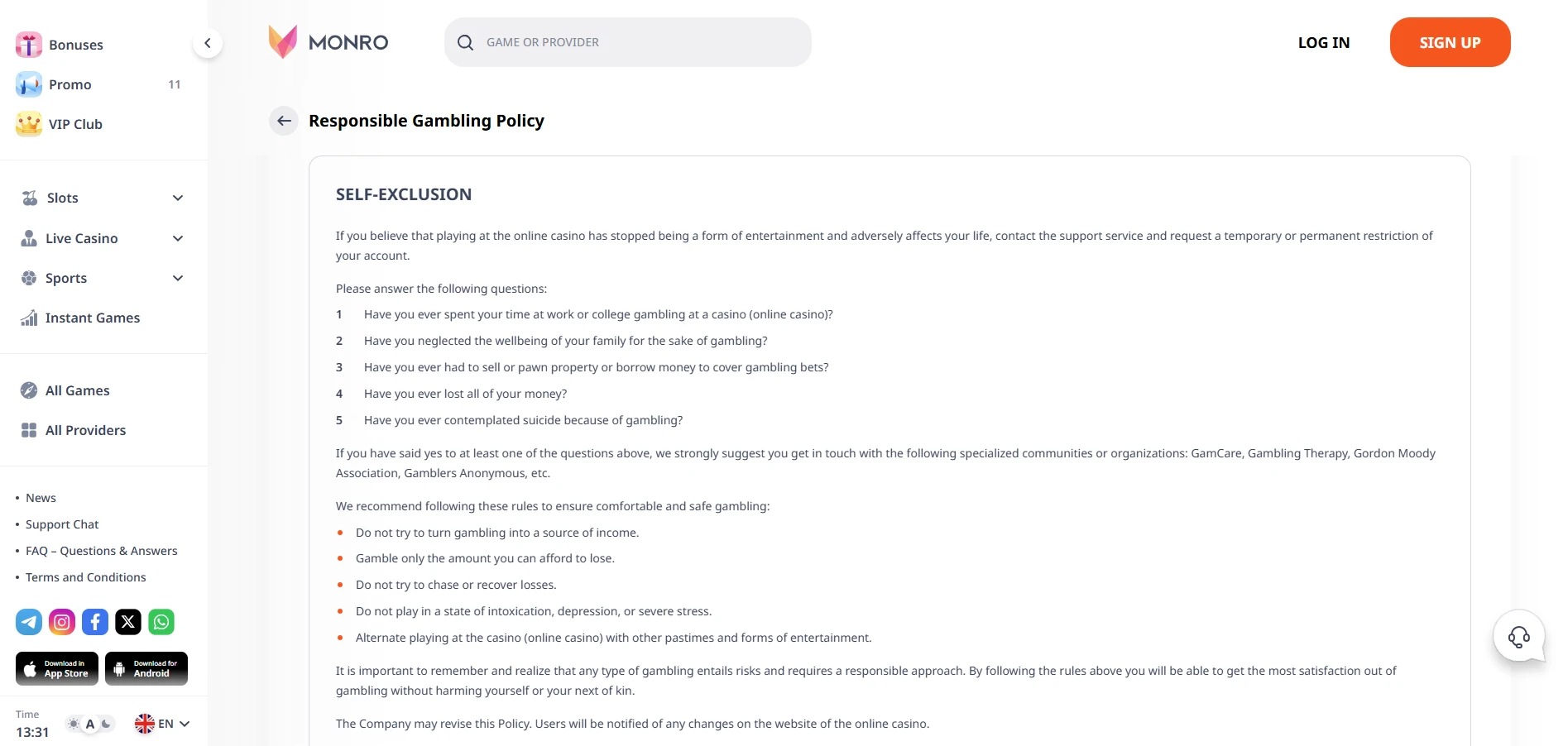
Task: Go back using the arrow beside the page title
Action: pyautogui.click(x=284, y=121)
